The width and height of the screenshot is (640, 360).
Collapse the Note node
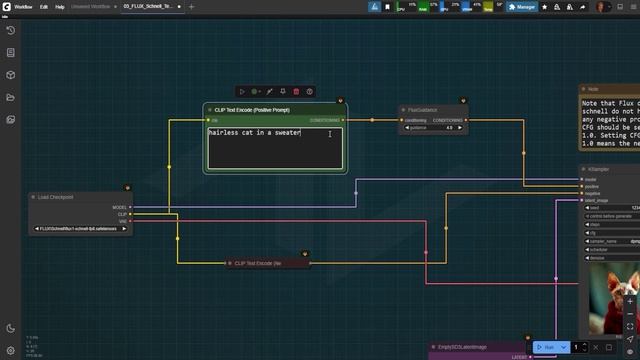(x=583, y=89)
